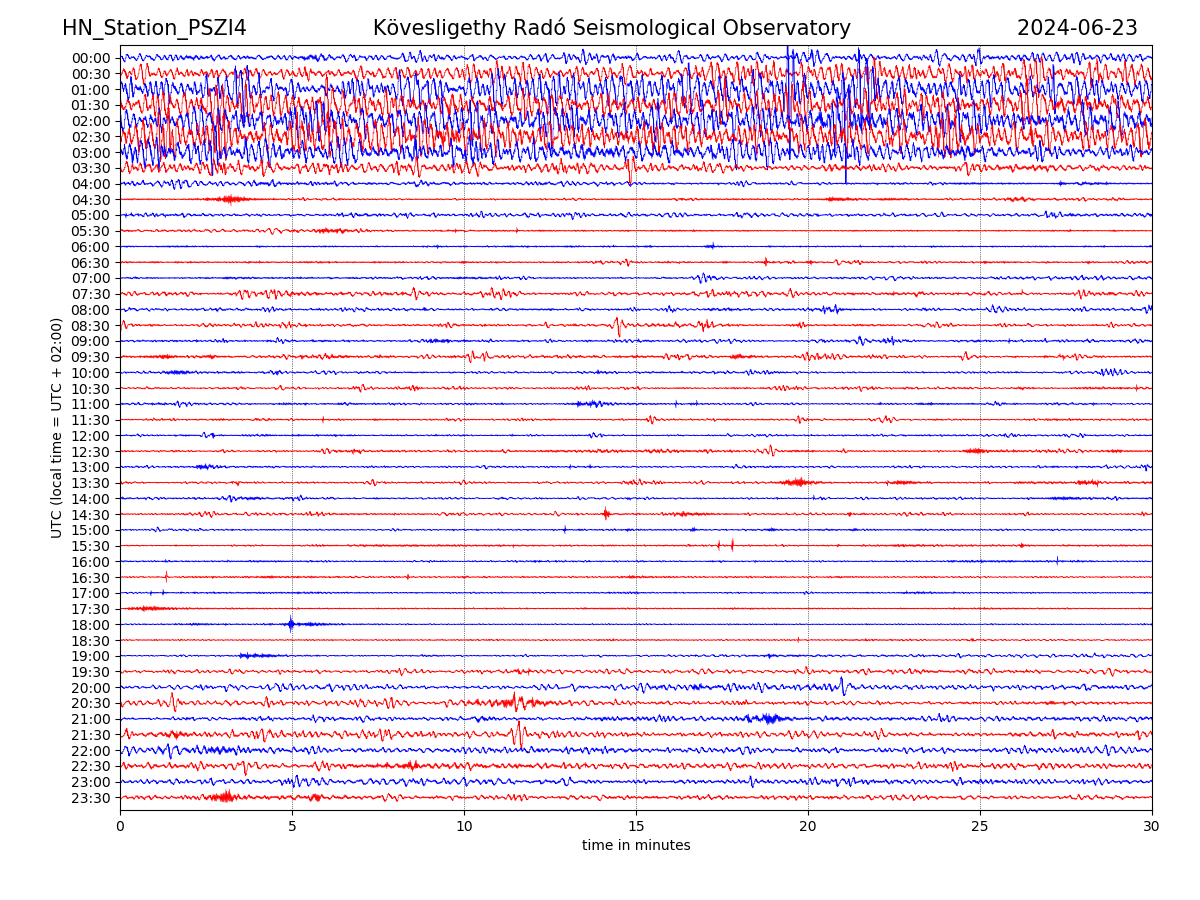Image resolution: width=1200 pixels, height=900 pixels.
Task: Click the x-axis tick label 5
Action: point(292,826)
